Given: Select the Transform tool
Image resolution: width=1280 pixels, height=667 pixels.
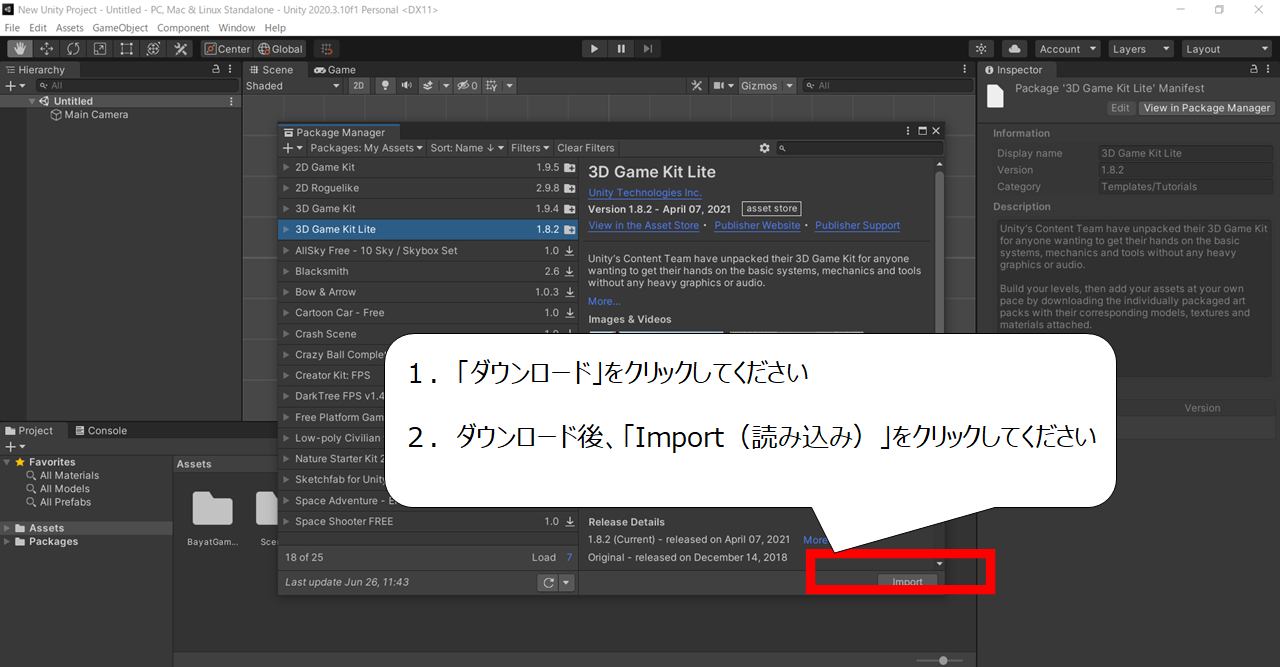Looking at the screenshot, I should tap(154, 48).
